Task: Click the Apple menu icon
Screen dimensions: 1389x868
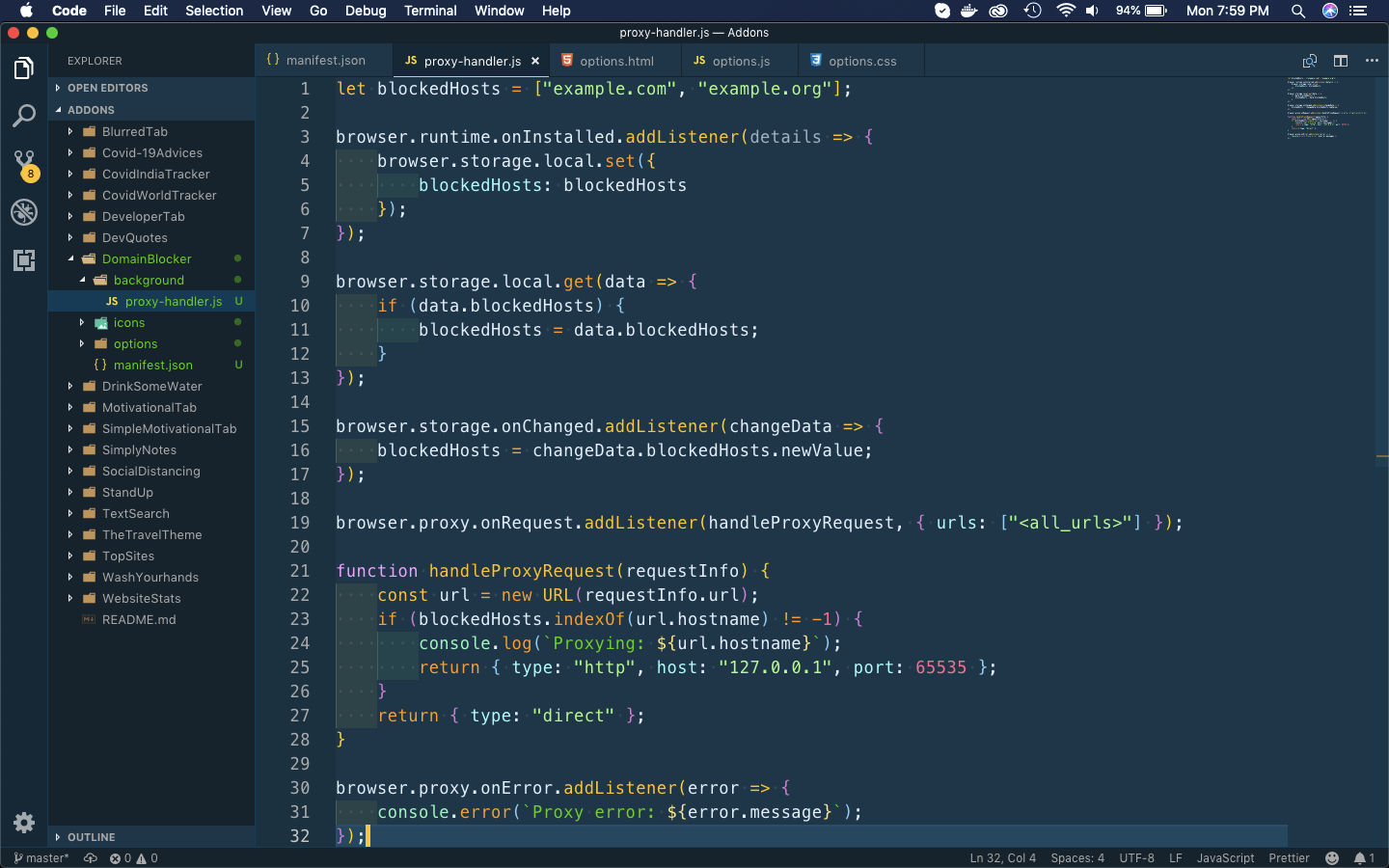Action: (26, 11)
